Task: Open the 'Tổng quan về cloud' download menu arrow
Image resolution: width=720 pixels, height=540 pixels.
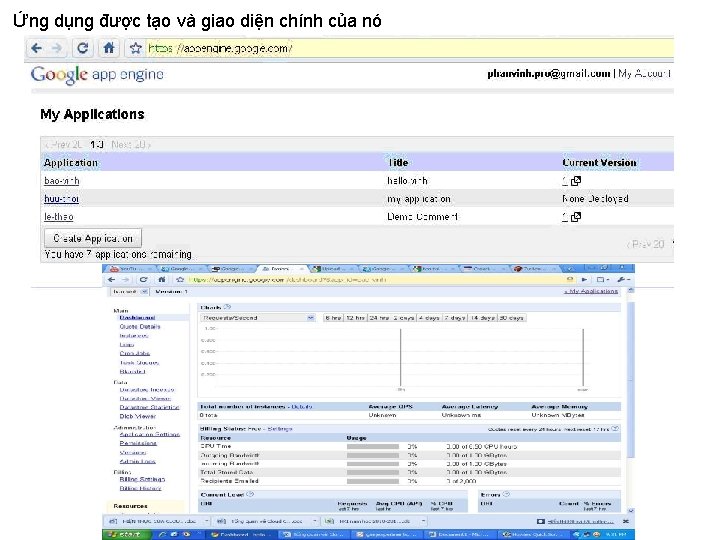Action: (x=315, y=521)
